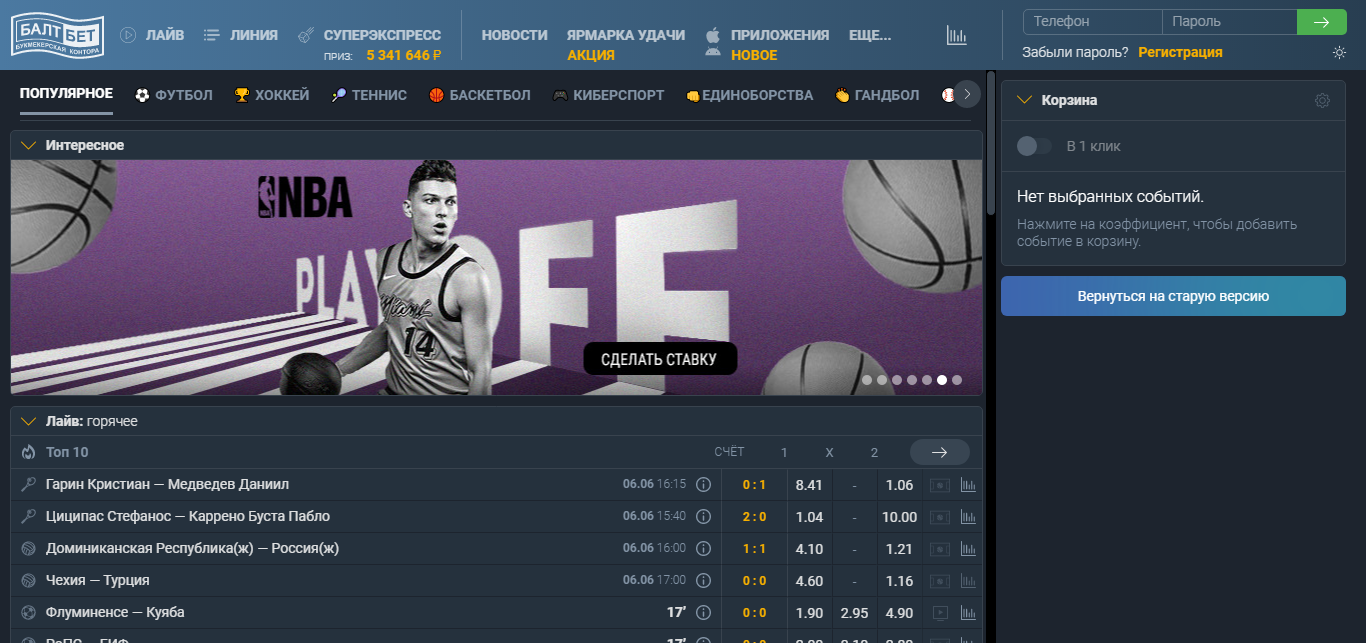Open statistics for Доминиканская Республика — Россия match
1366x643 pixels.
point(968,549)
